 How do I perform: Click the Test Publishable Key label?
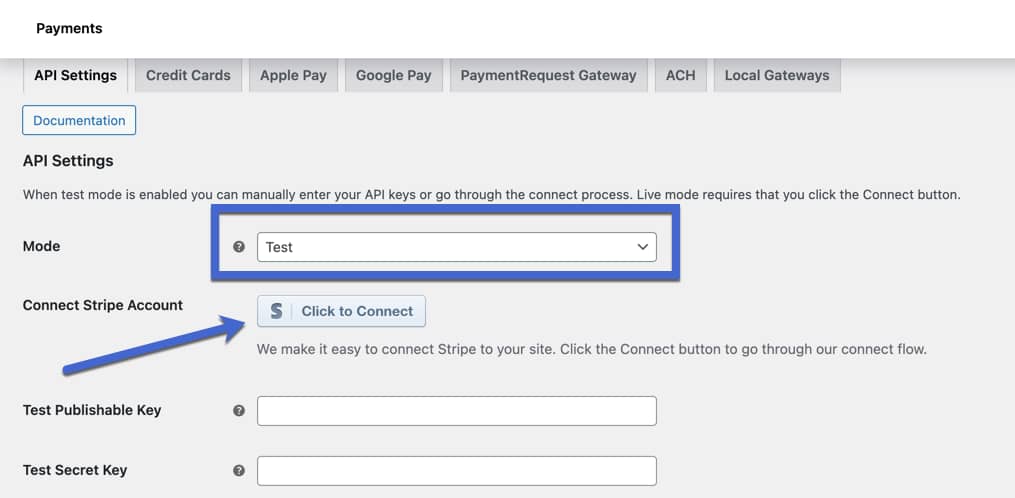tap(92, 410)
